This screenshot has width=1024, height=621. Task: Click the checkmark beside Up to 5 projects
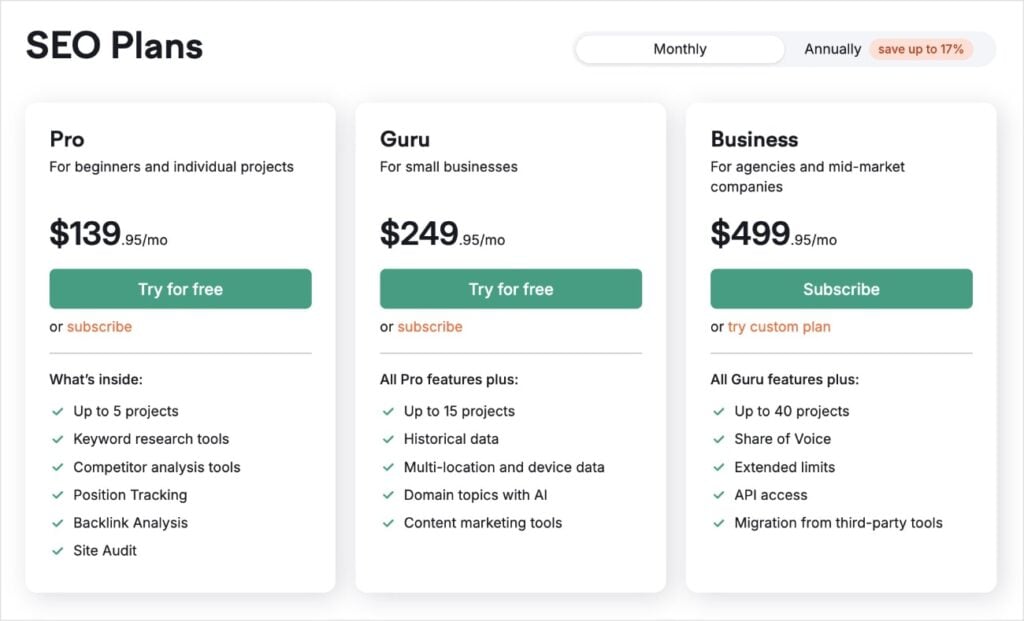click(57, 411)
